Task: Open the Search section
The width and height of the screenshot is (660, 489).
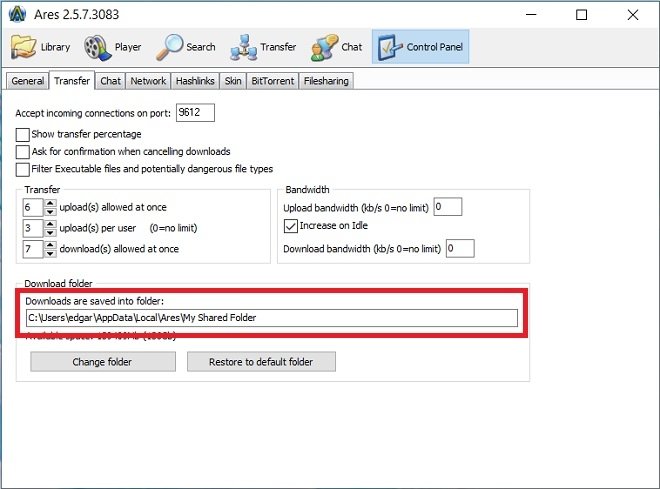Action: coord(186,47)
